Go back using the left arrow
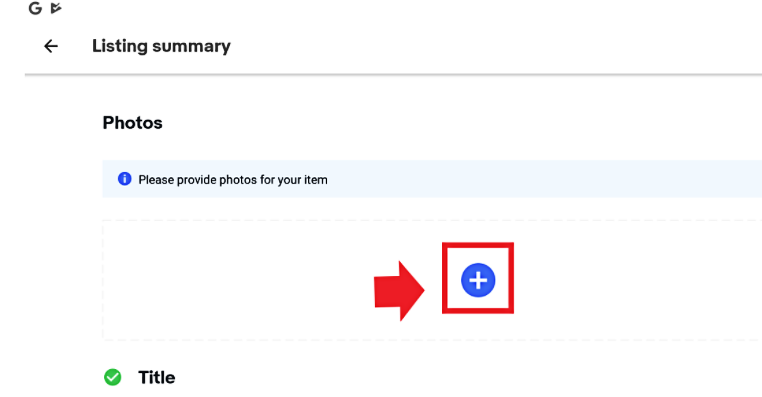Viewport: 762px width, 397px height. [x=51, y=46]
